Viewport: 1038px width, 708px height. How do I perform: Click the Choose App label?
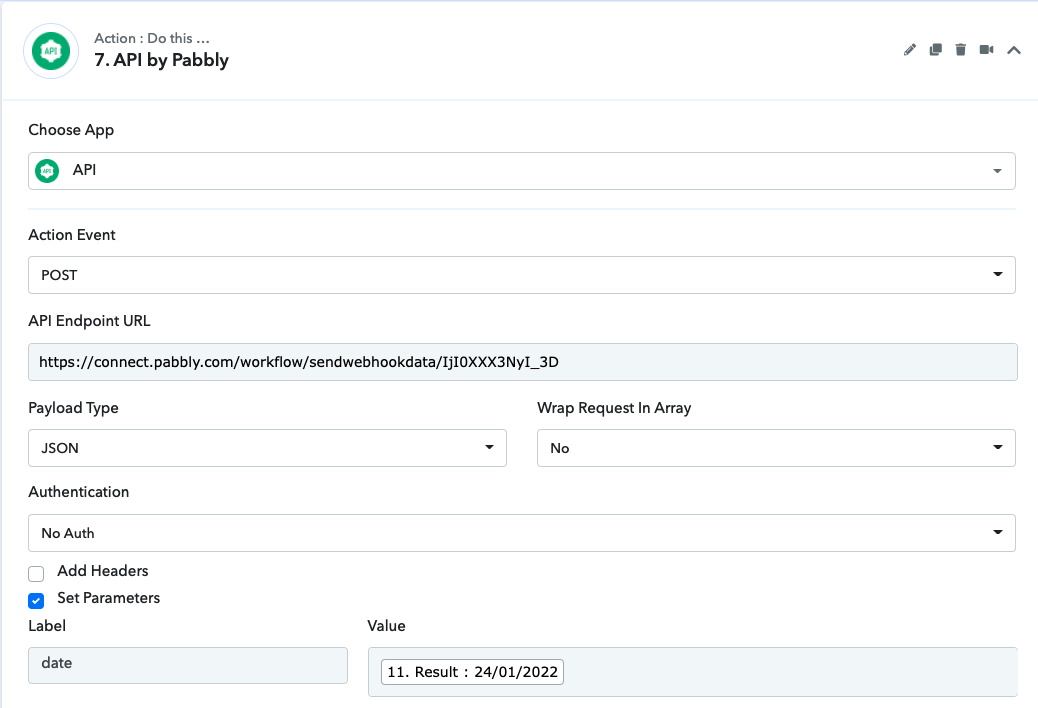coord(71,130)
